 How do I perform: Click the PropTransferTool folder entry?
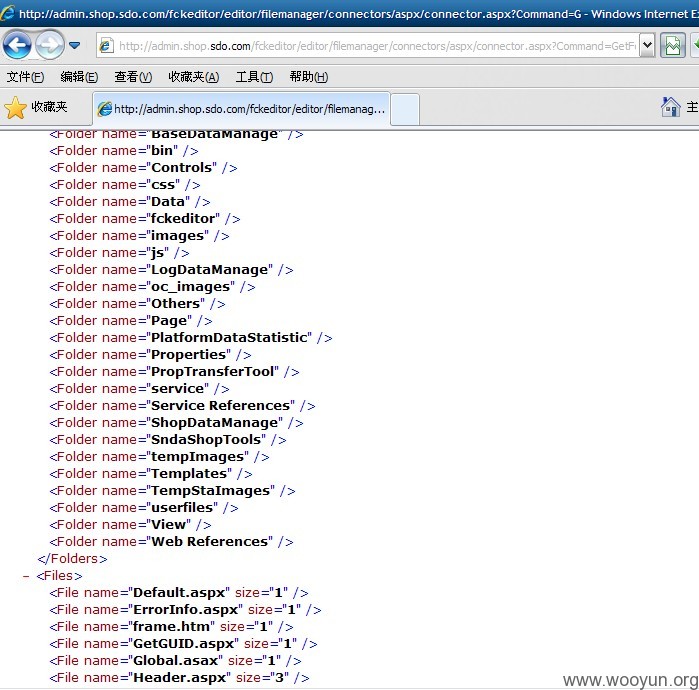pyautogui.click(x=174, y=371)
